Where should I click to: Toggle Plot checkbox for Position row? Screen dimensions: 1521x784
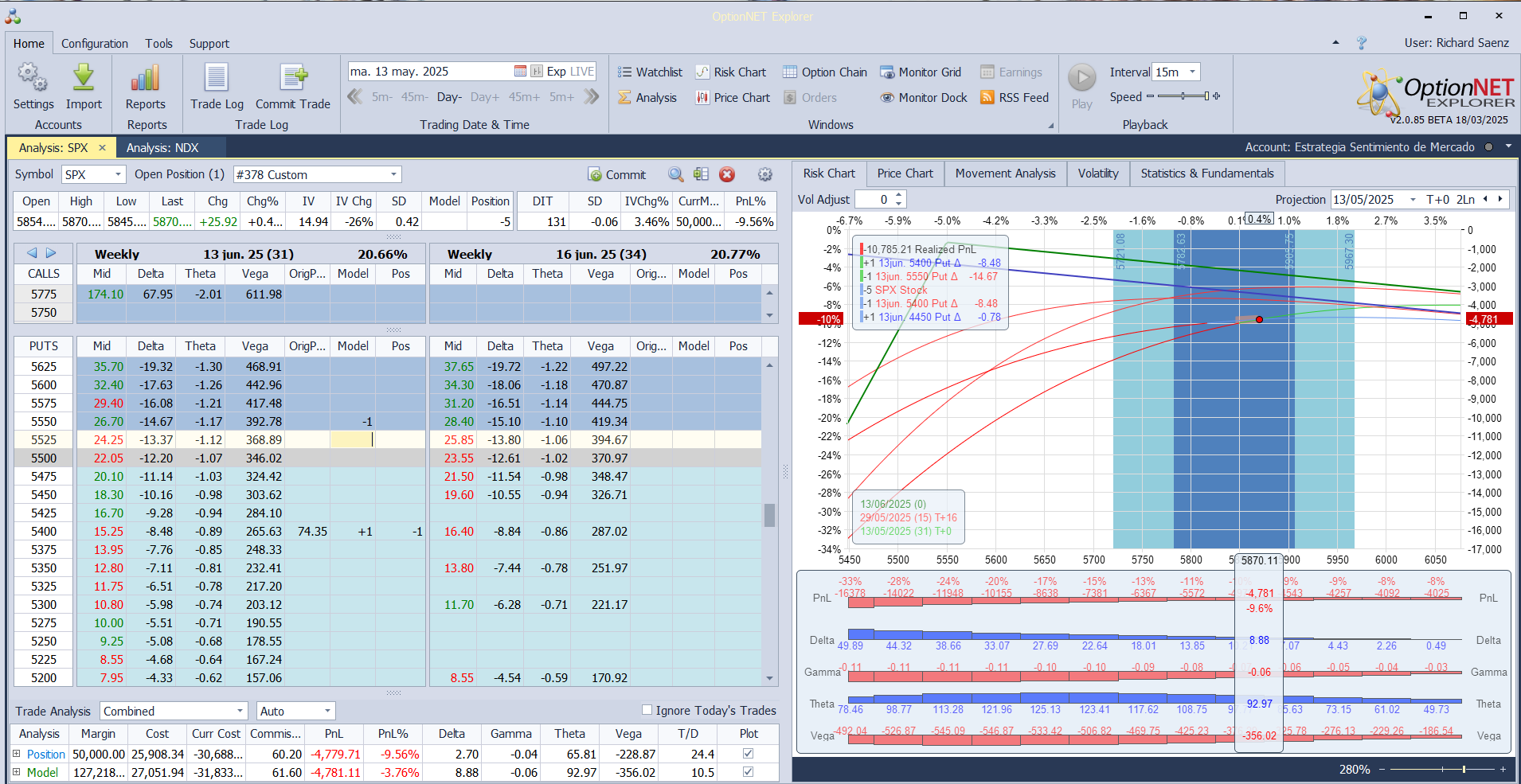(748, 753)
